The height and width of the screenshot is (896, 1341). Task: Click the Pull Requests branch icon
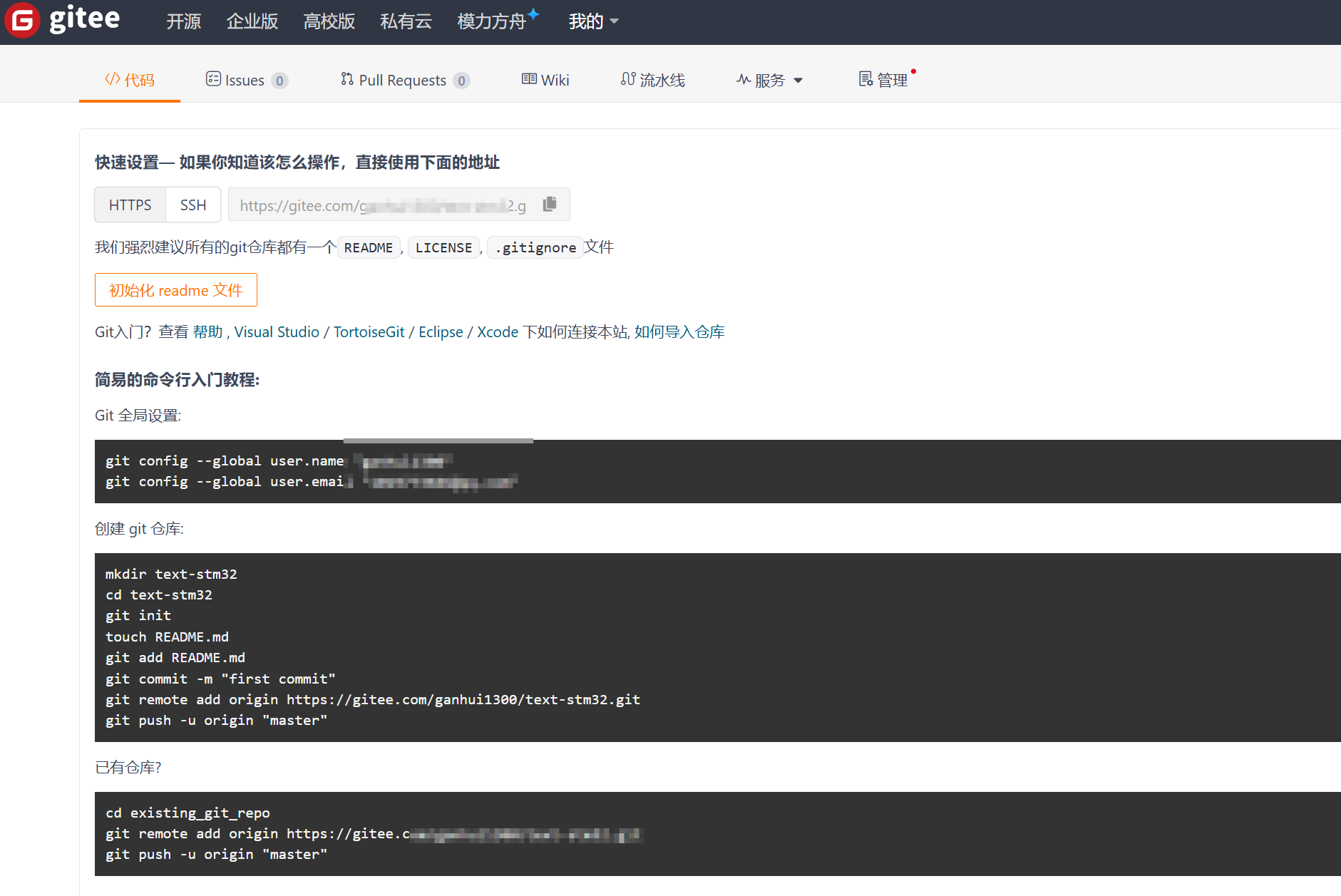tap(346, 79)
